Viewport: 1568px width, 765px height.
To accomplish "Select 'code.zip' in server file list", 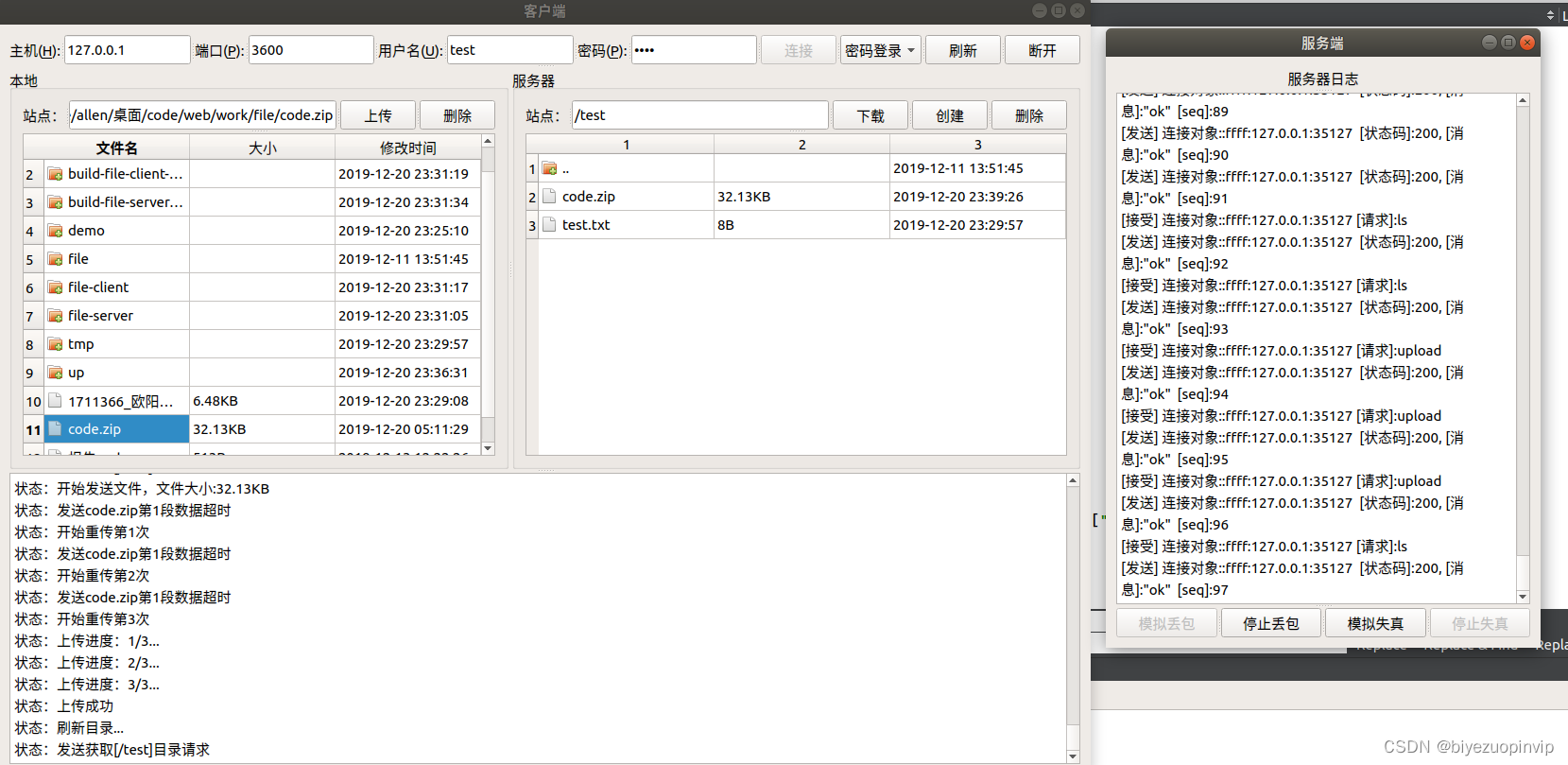I will tap(589, 197).
